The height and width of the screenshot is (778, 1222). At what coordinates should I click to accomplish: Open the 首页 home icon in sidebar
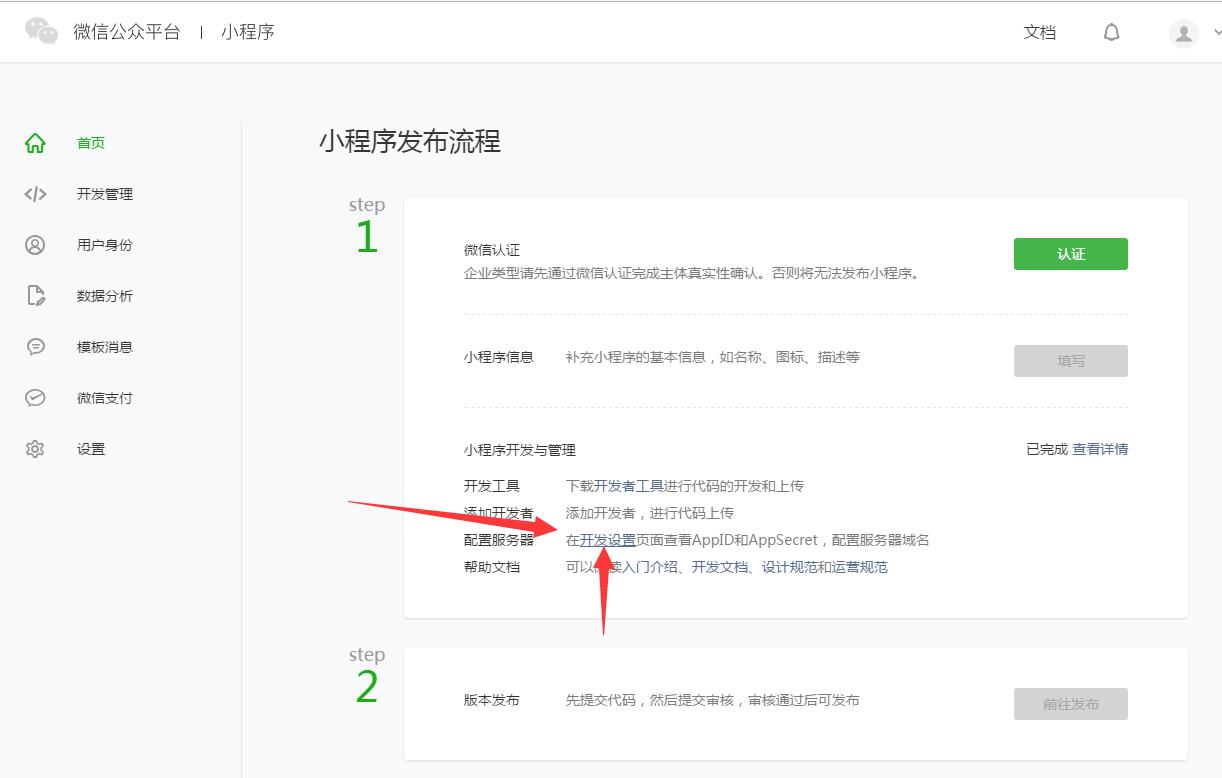click(34, 142)
